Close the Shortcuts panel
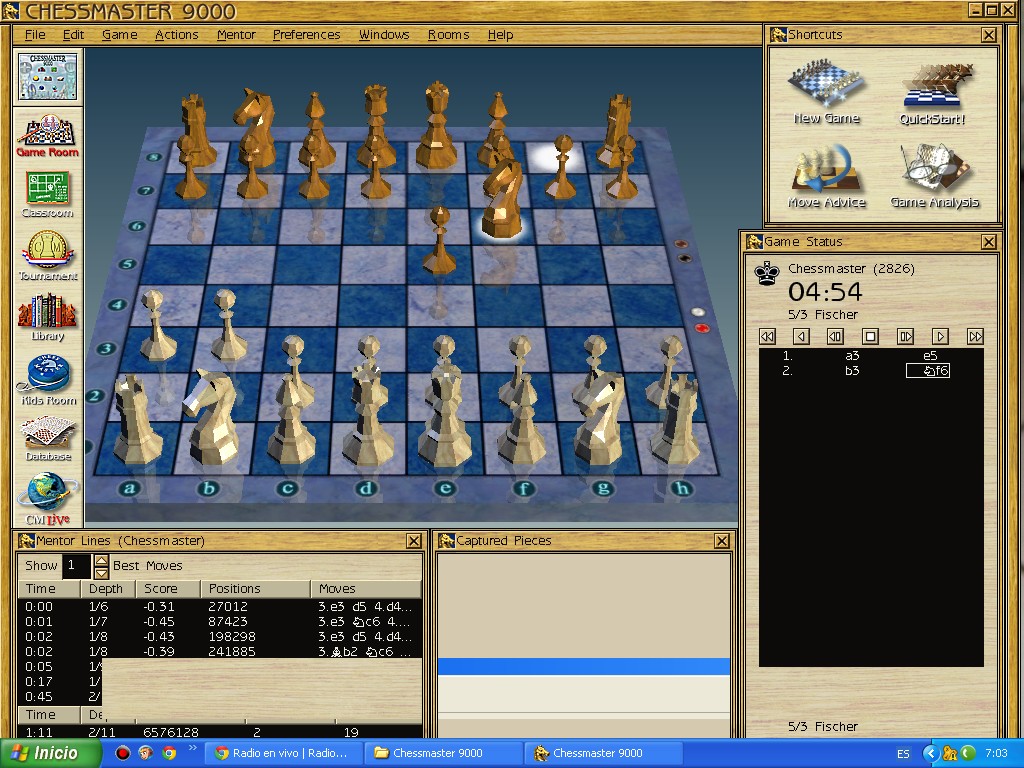The image size is (1024, 768). [989, 35]
